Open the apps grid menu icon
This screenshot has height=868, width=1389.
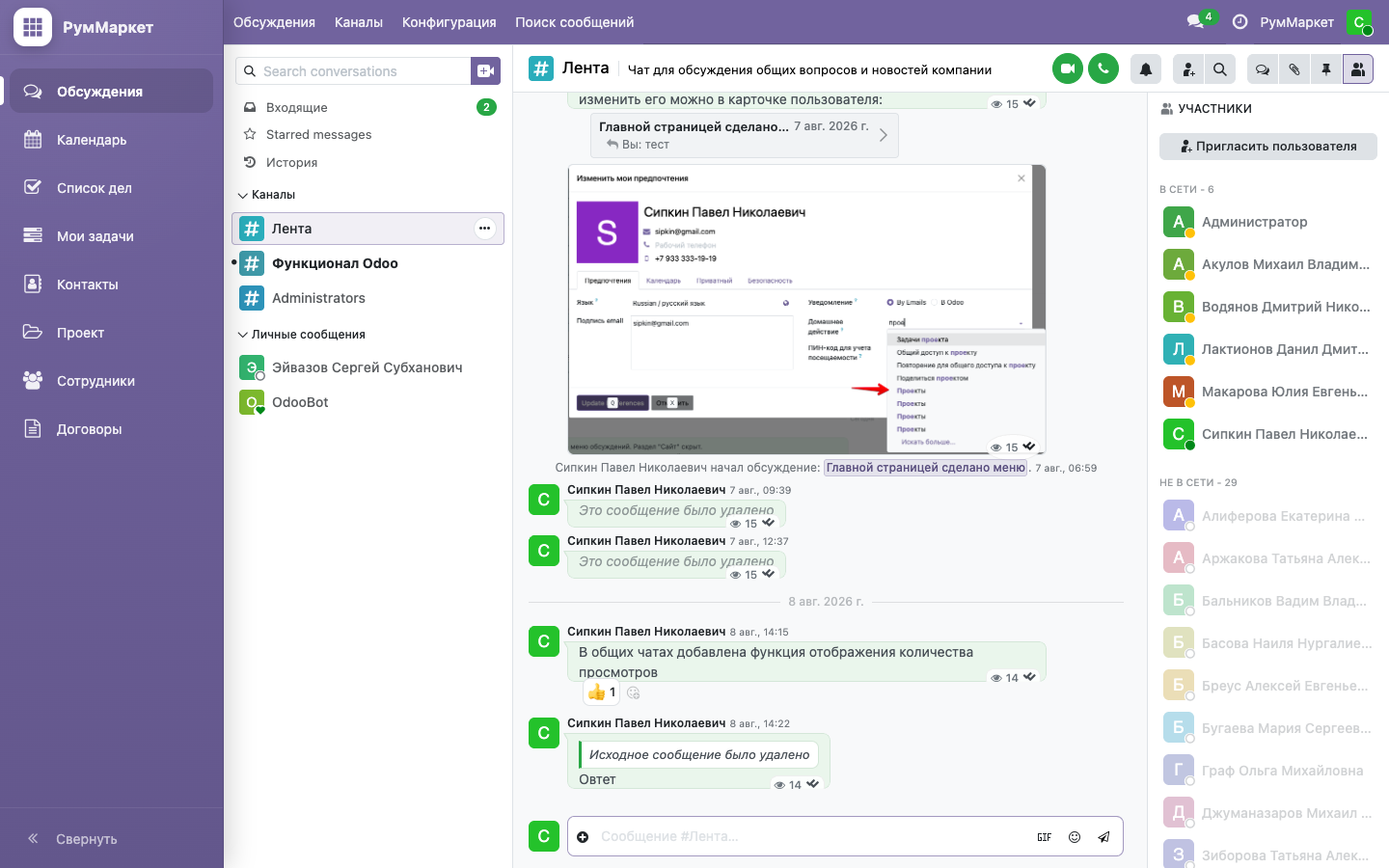(x=32, y=27)
